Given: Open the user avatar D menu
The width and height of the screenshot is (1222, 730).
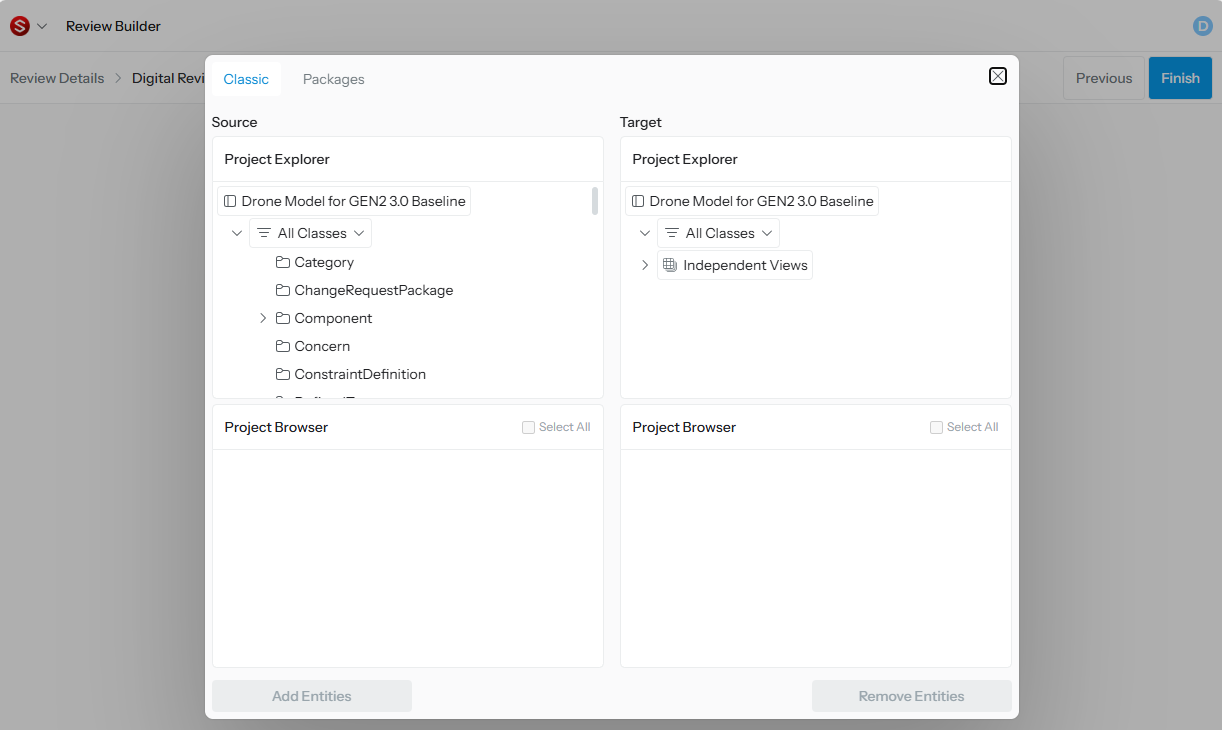Looking at the screenshot, I should tap(1202, 26).
